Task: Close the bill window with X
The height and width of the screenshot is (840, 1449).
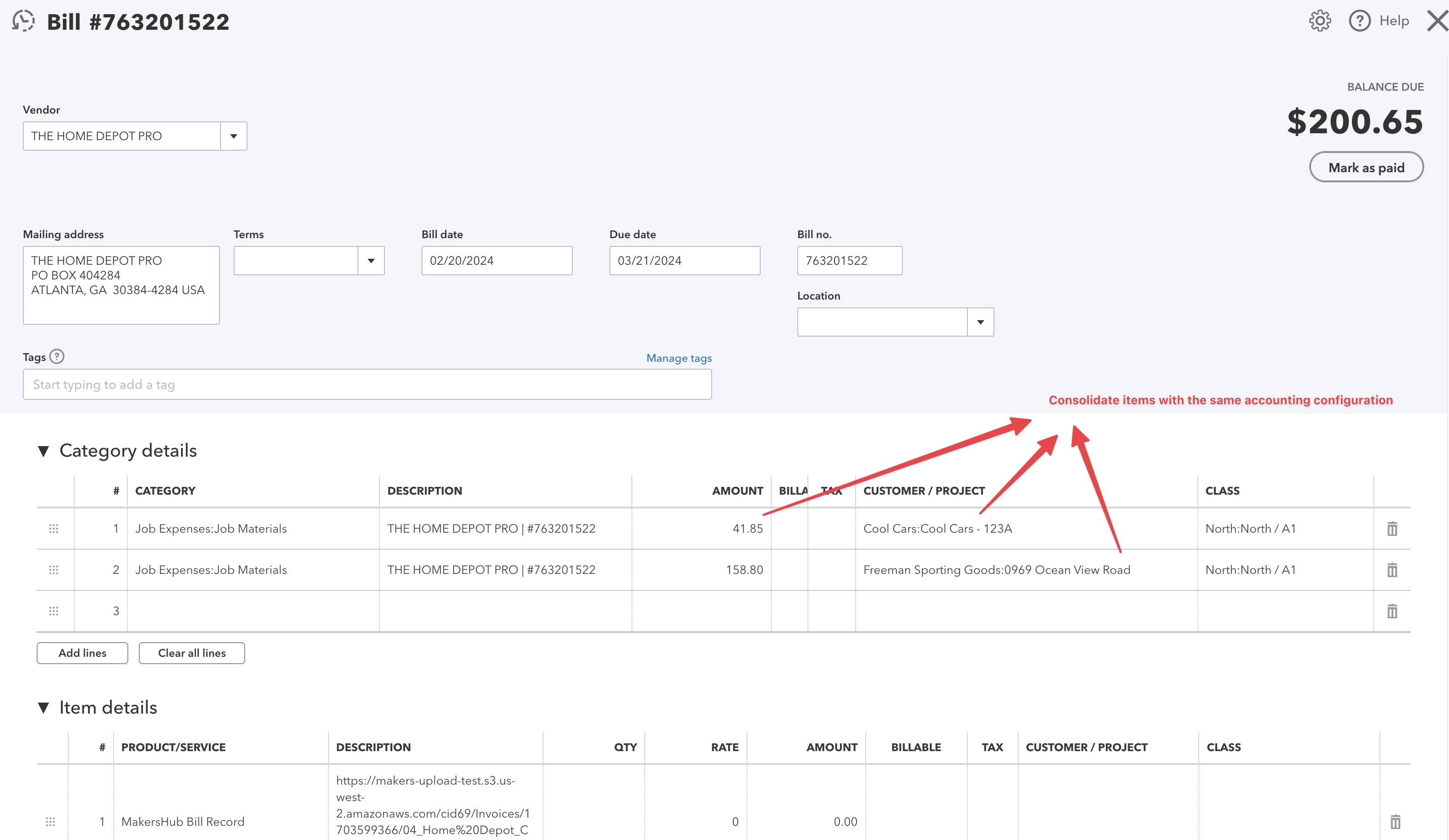Action: pyautogui.click(x=1438, y=21)
